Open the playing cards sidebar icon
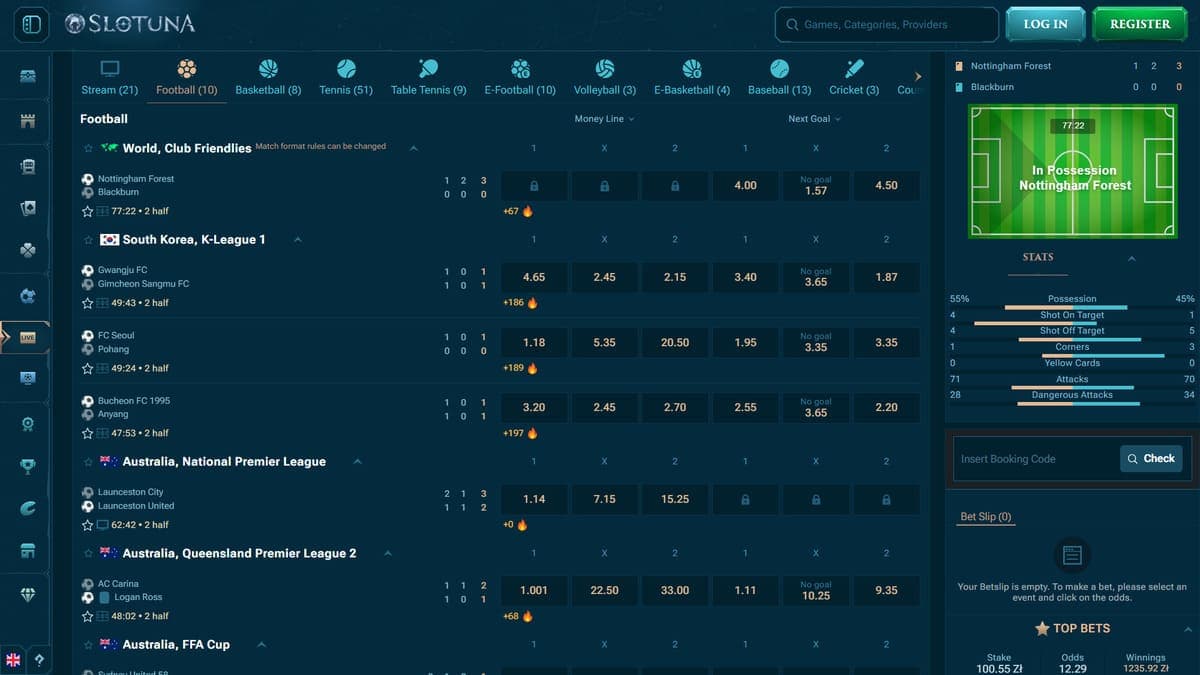 (x=28, y=208)
